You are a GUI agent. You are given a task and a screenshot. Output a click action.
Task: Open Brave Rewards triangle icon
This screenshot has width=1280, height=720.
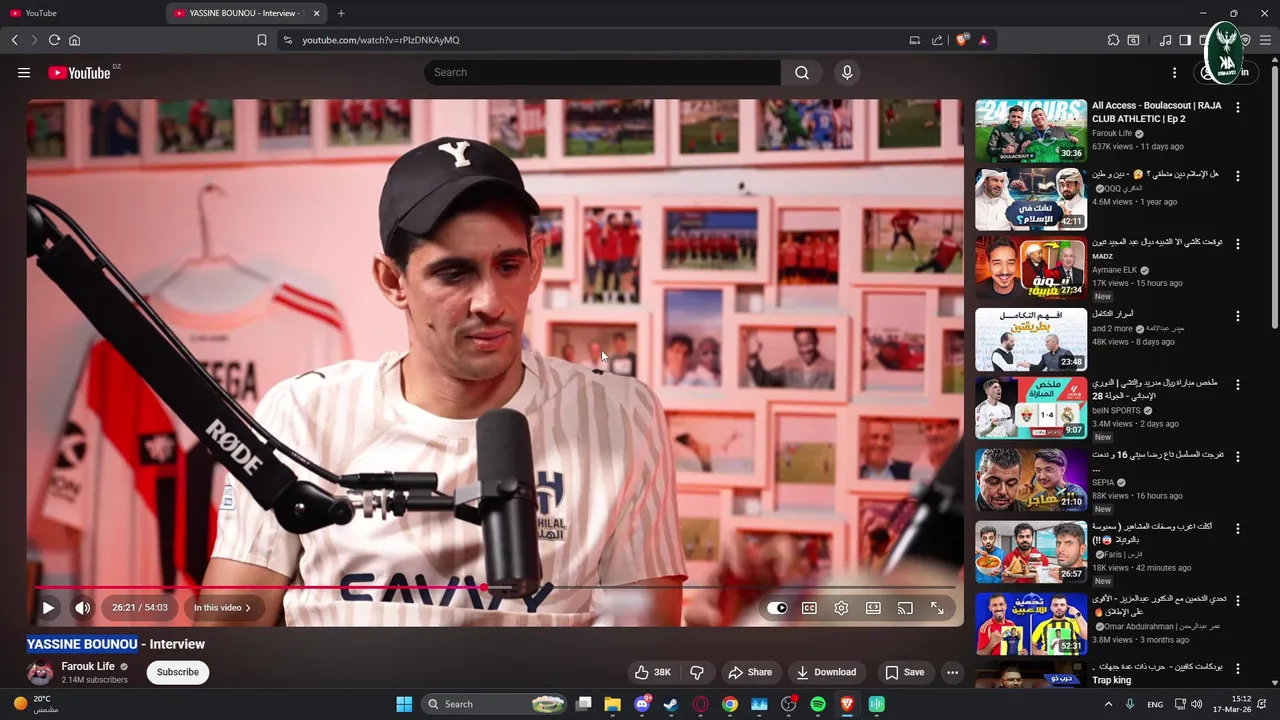point(984,40)
